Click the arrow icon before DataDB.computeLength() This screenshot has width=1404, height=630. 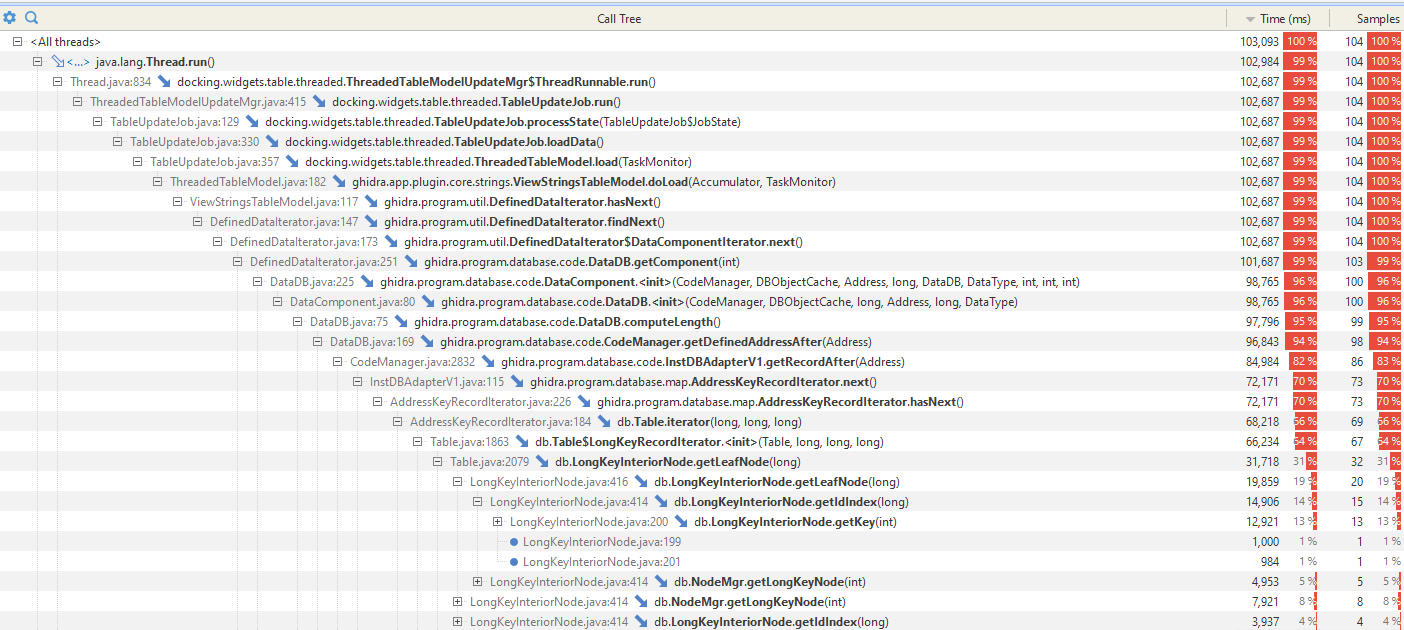click(402, 322)
